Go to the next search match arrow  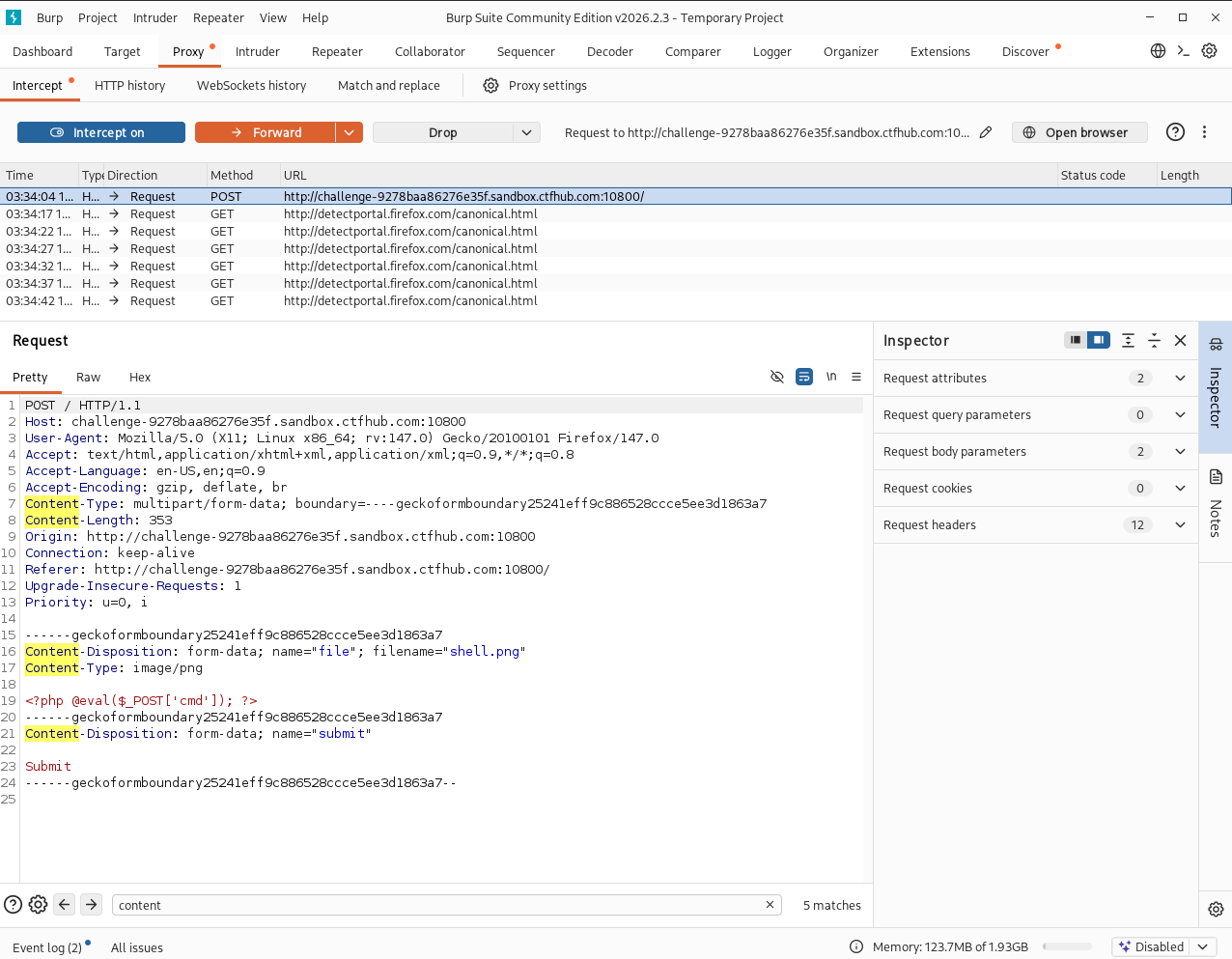91,905
